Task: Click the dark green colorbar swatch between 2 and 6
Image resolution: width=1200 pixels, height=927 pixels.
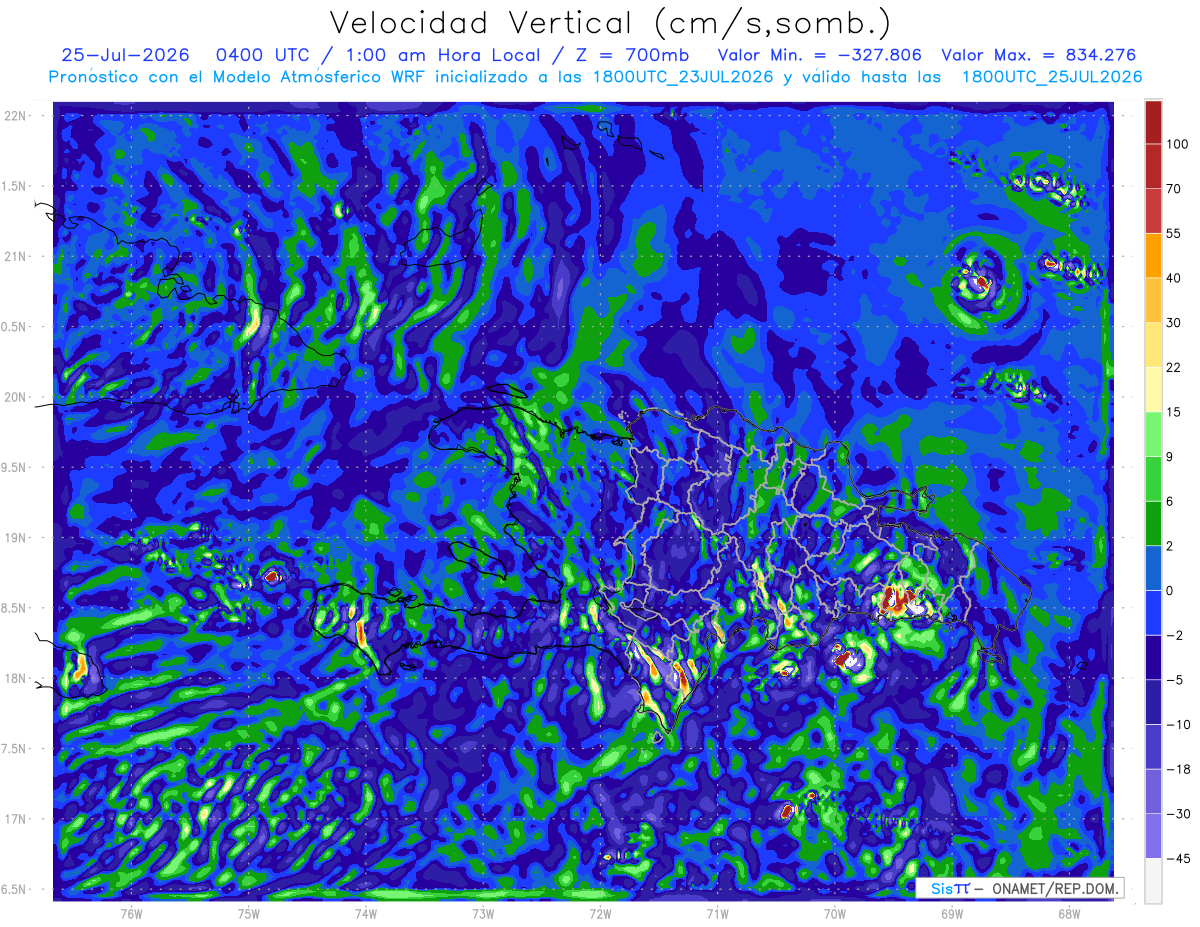Action: [1153, 523]
